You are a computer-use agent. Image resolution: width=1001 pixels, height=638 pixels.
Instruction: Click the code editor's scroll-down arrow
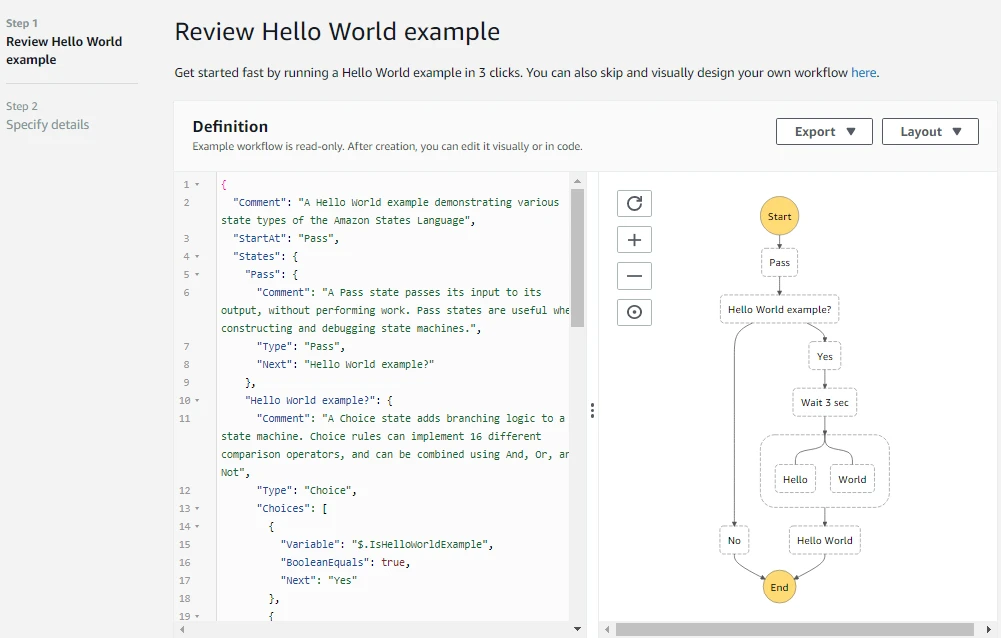coord(577,627)
